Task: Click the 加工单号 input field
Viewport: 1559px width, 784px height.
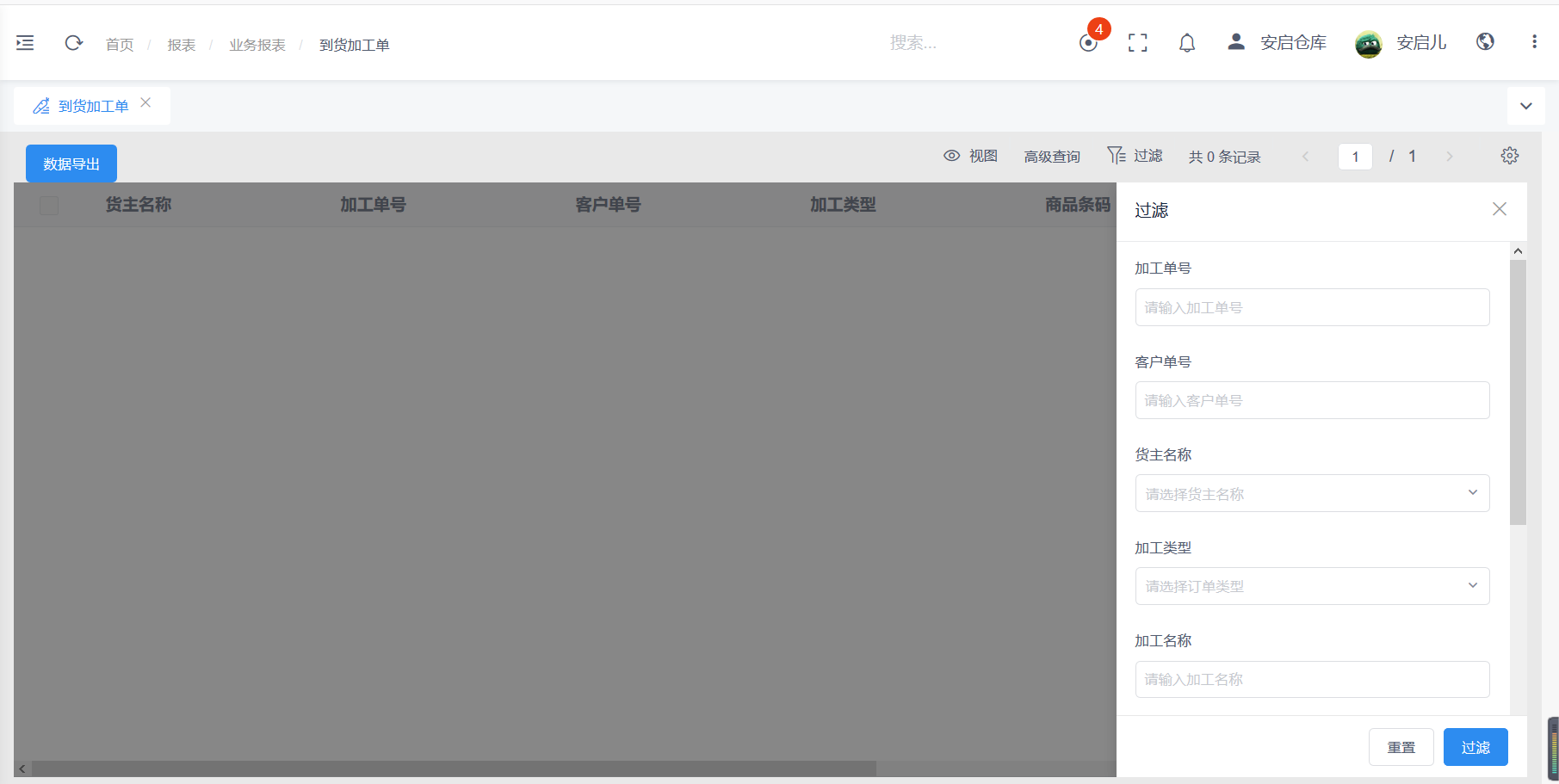Action: [1313, 307]
